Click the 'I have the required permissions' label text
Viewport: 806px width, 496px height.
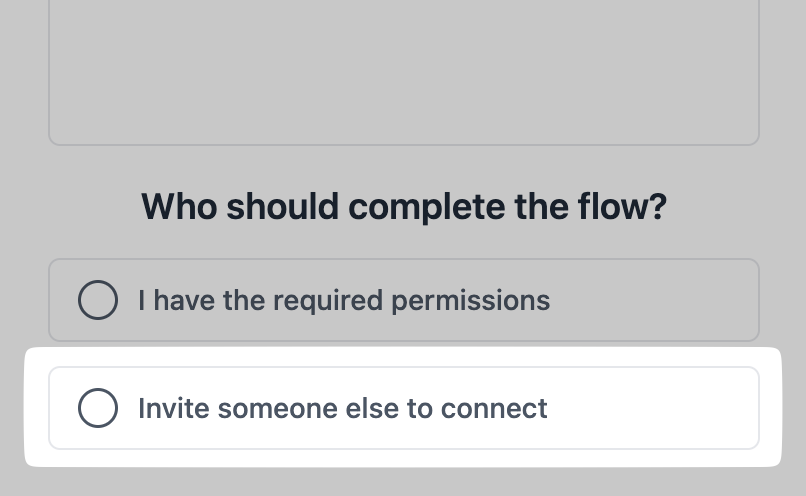344,300
